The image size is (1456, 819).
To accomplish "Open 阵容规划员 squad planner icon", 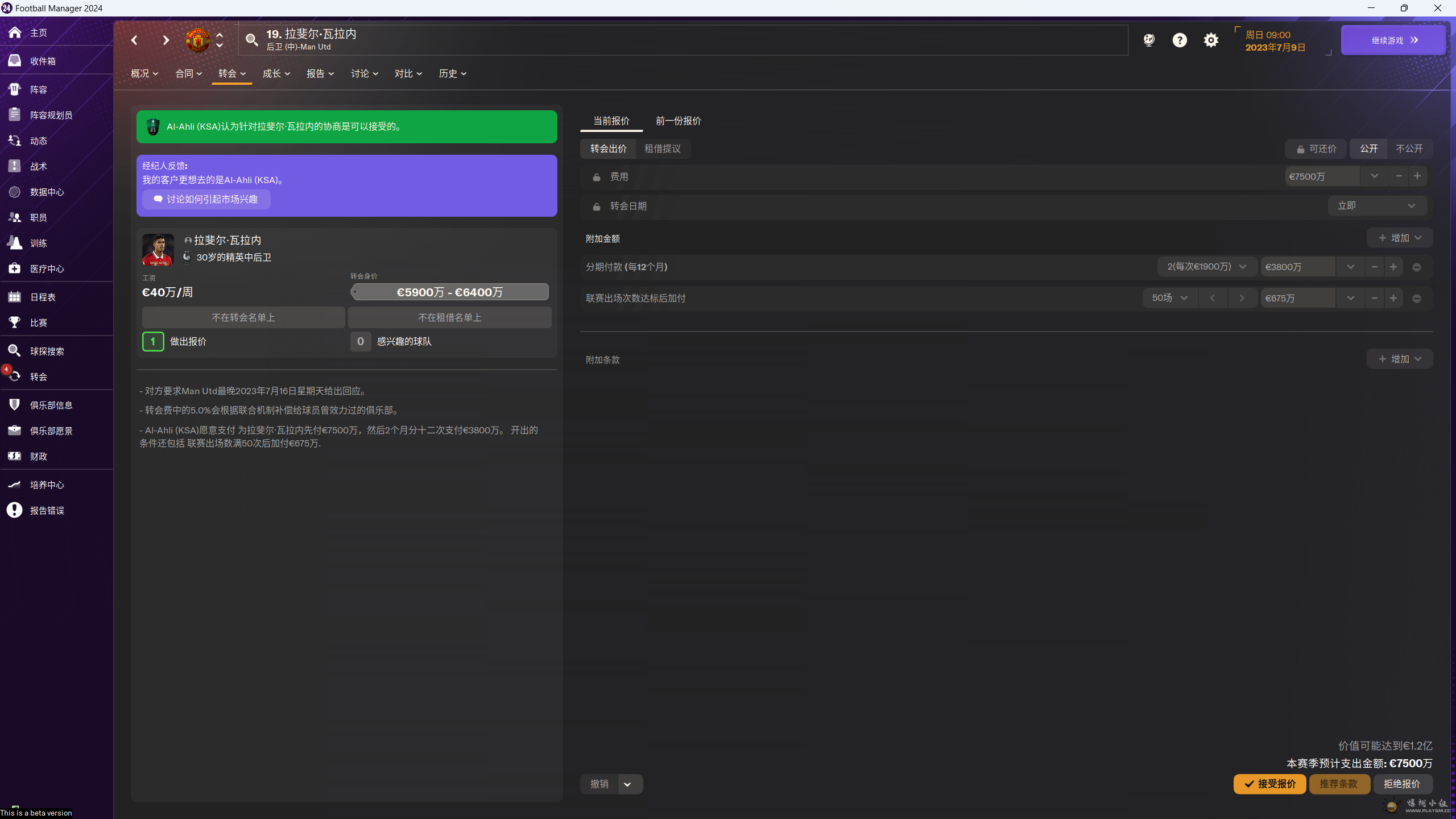I will click(x=15, y=115).
